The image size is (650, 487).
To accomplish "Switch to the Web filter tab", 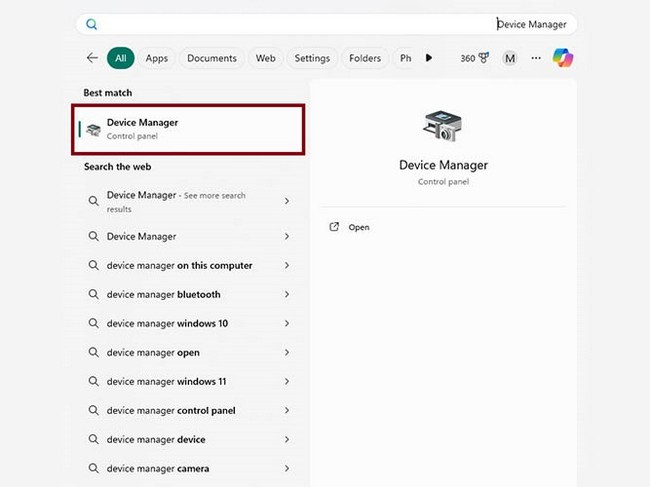I will [x=265, y=58].
